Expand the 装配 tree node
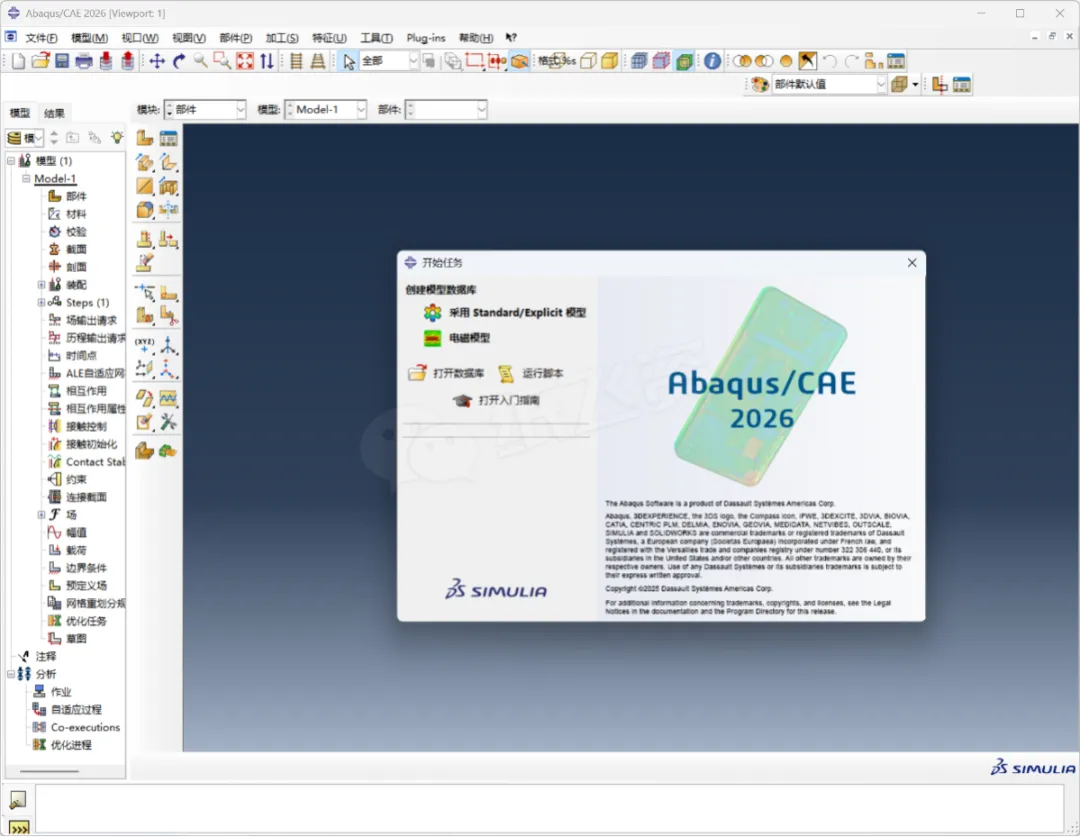1080x837 pixels. click(41, 285)
